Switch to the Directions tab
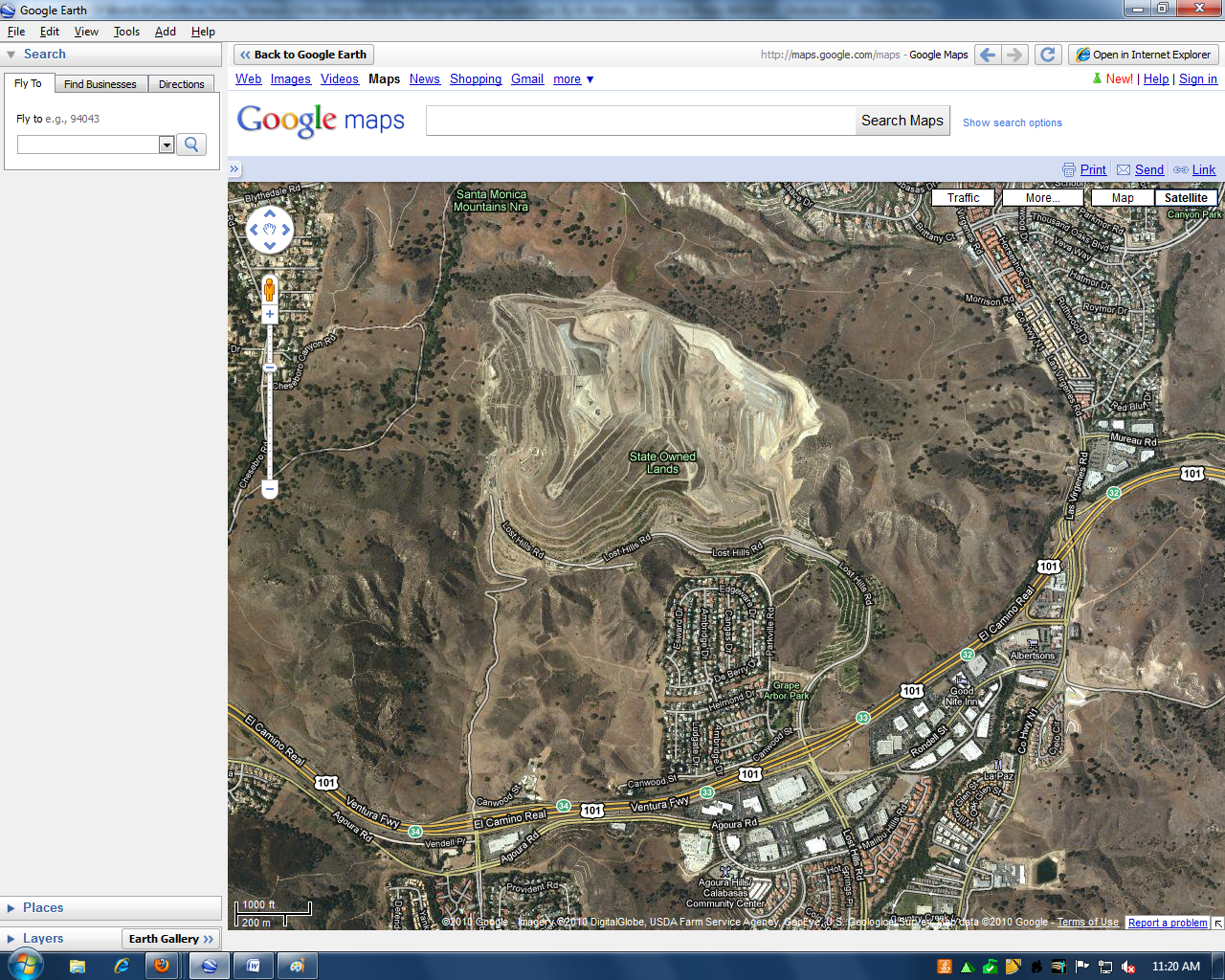 pos(181,84)
